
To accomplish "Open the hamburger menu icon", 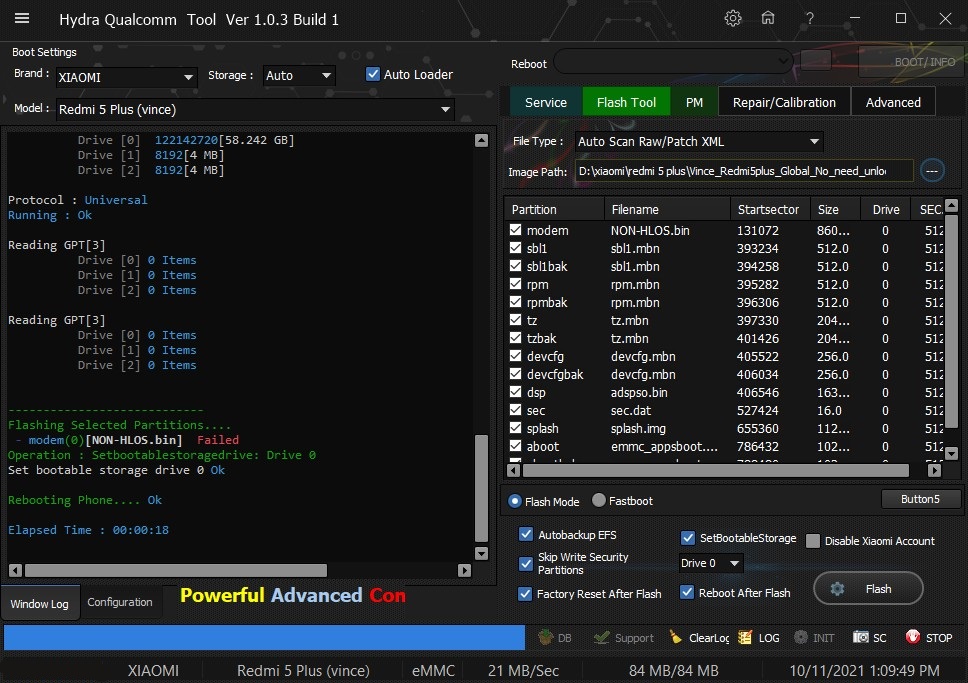I will coord(22,19).
